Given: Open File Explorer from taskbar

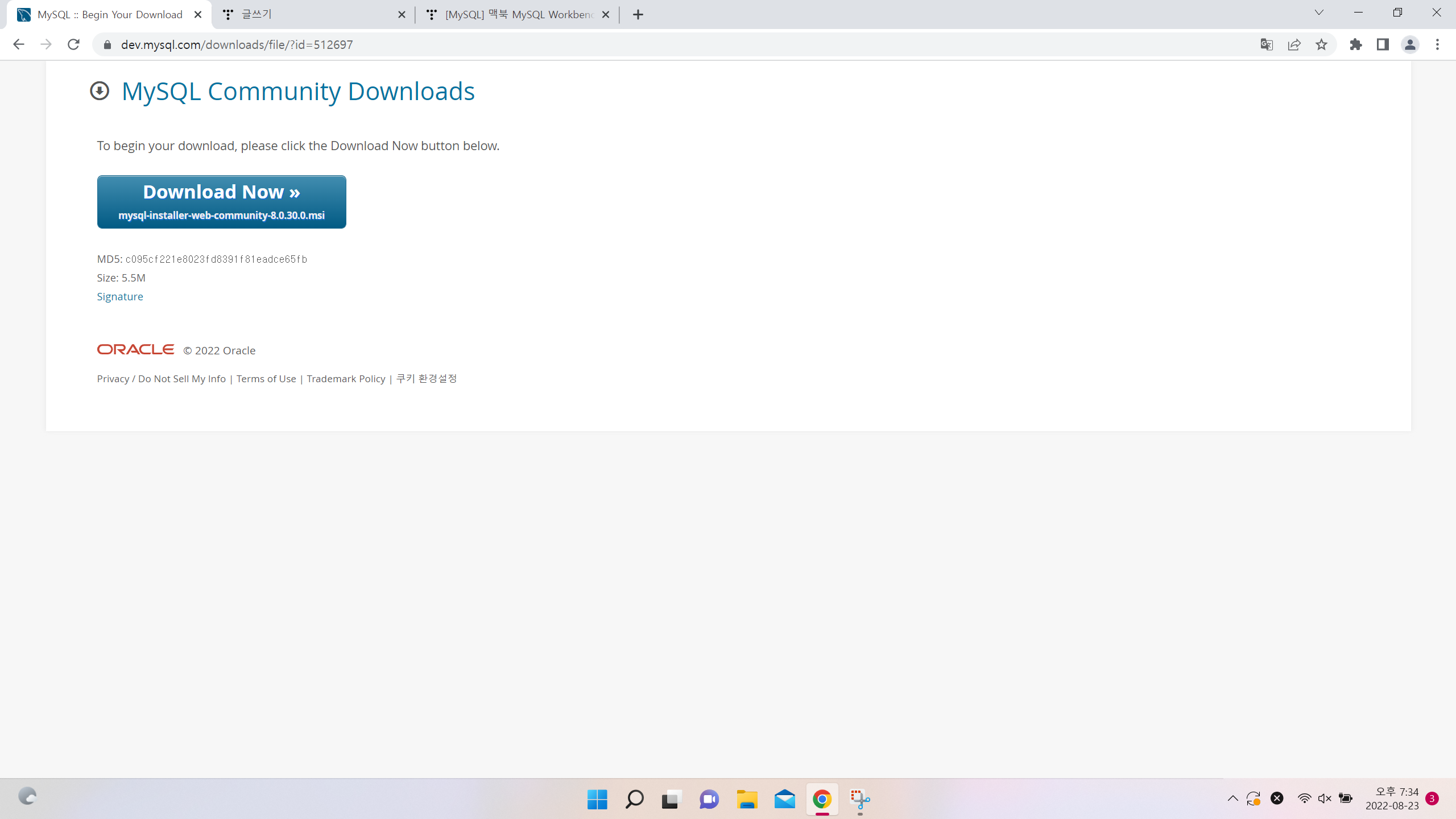Looking at the screenshot, I should [x=747, y=799].
